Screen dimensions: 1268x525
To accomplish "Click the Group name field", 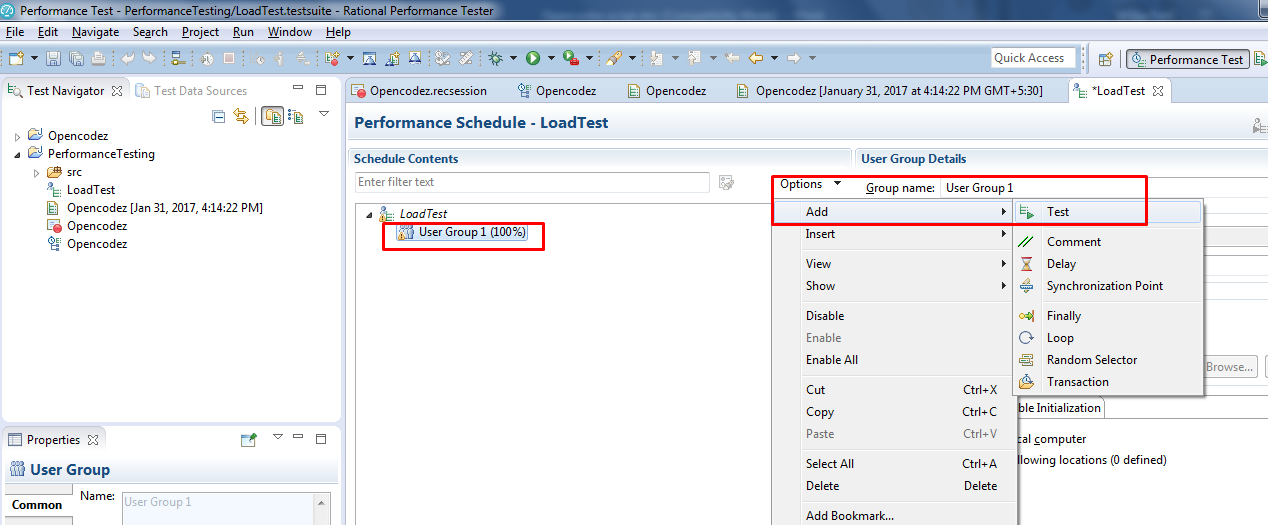I will click(x=1104, y=188).
